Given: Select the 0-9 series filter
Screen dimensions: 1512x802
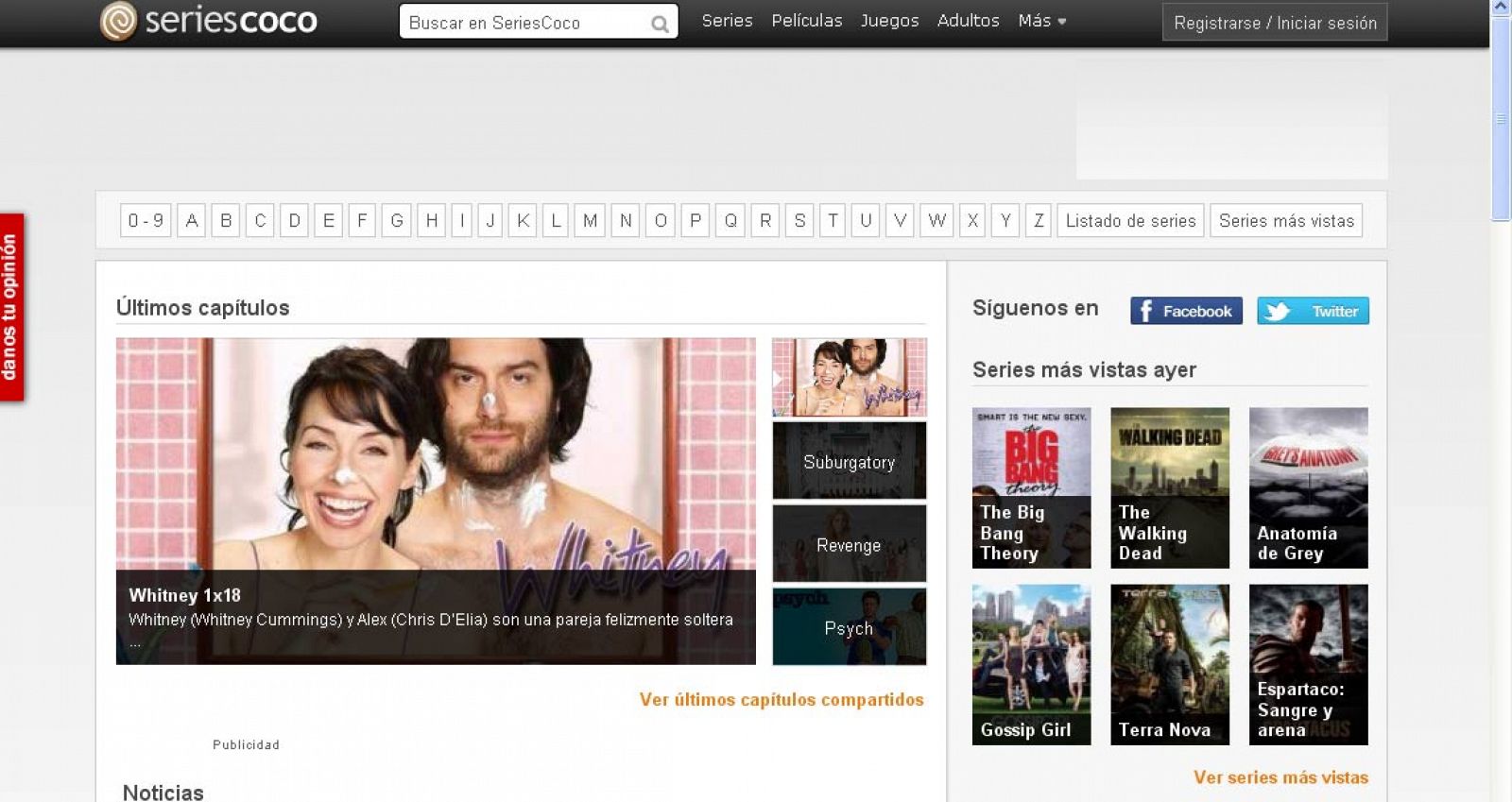Looking at the screenshot, I should pos(146,221).
